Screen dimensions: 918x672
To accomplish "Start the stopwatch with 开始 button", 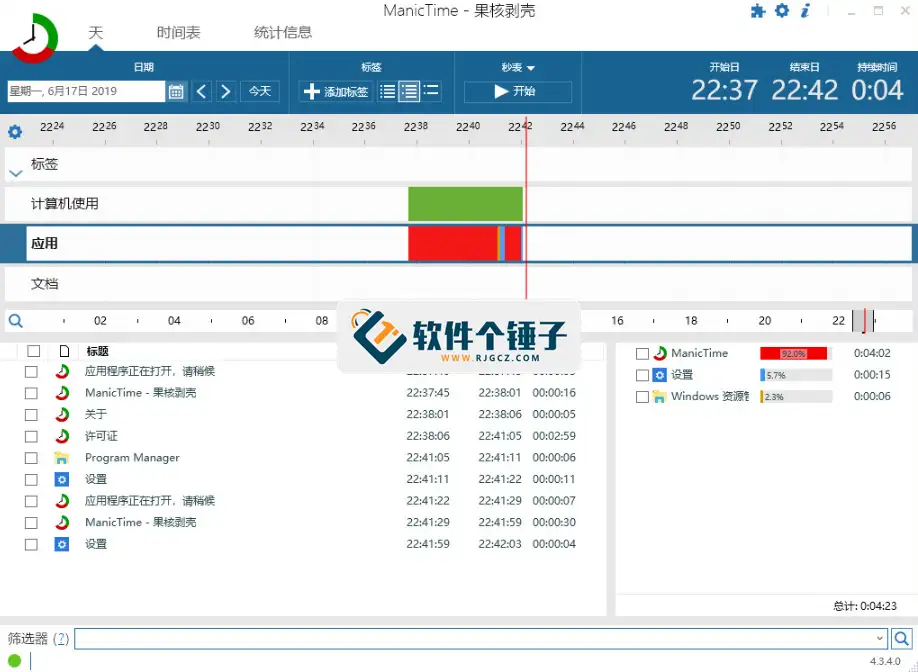I will click(x=518, y=91).
